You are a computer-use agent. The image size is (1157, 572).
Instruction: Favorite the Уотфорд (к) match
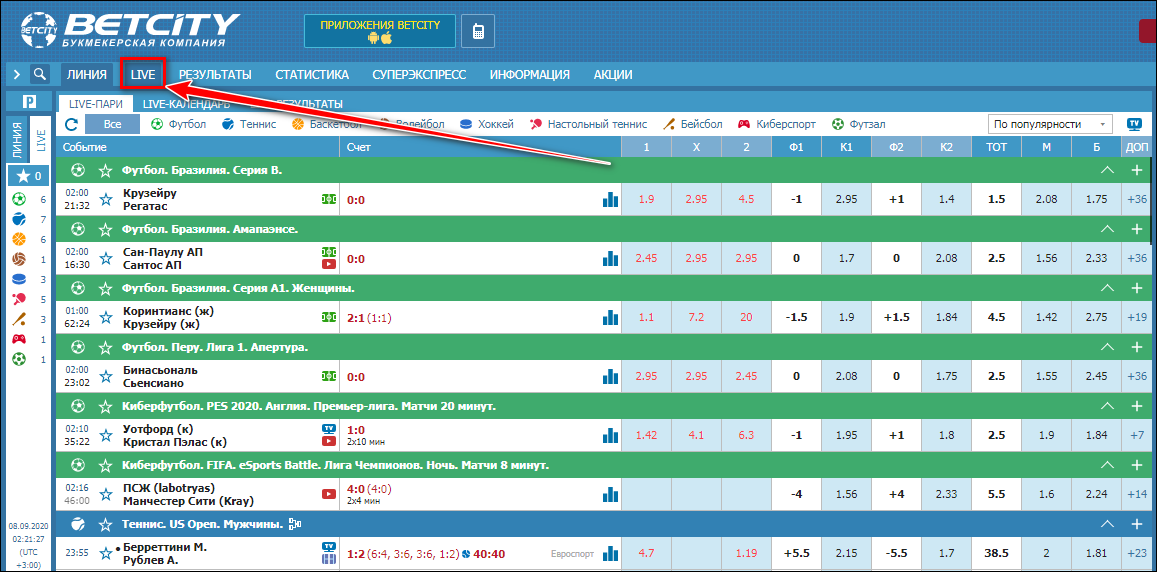coord(106,435)
